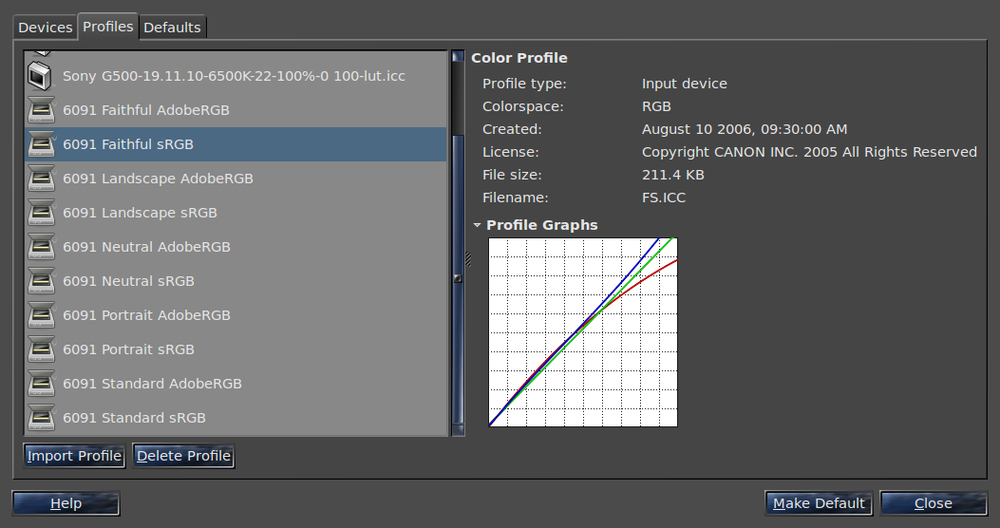
Task: Click scanner icon next to 6091 Landscape AdobeRGB
Action: point(41,179)
